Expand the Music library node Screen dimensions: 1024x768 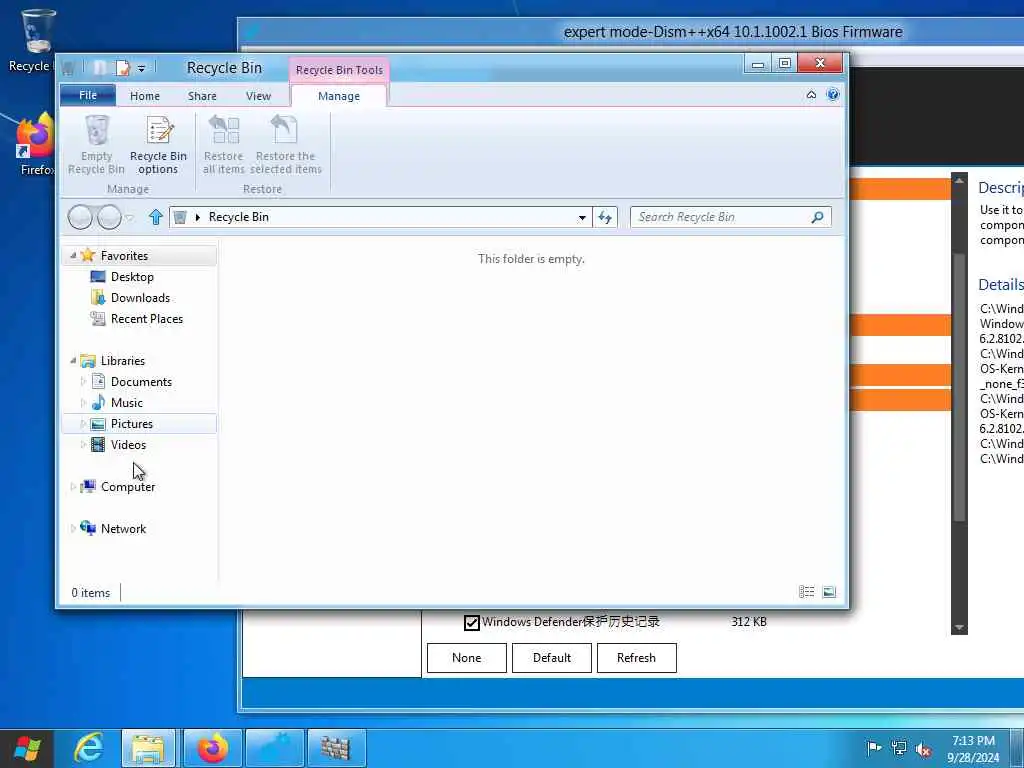click(83, 402)
